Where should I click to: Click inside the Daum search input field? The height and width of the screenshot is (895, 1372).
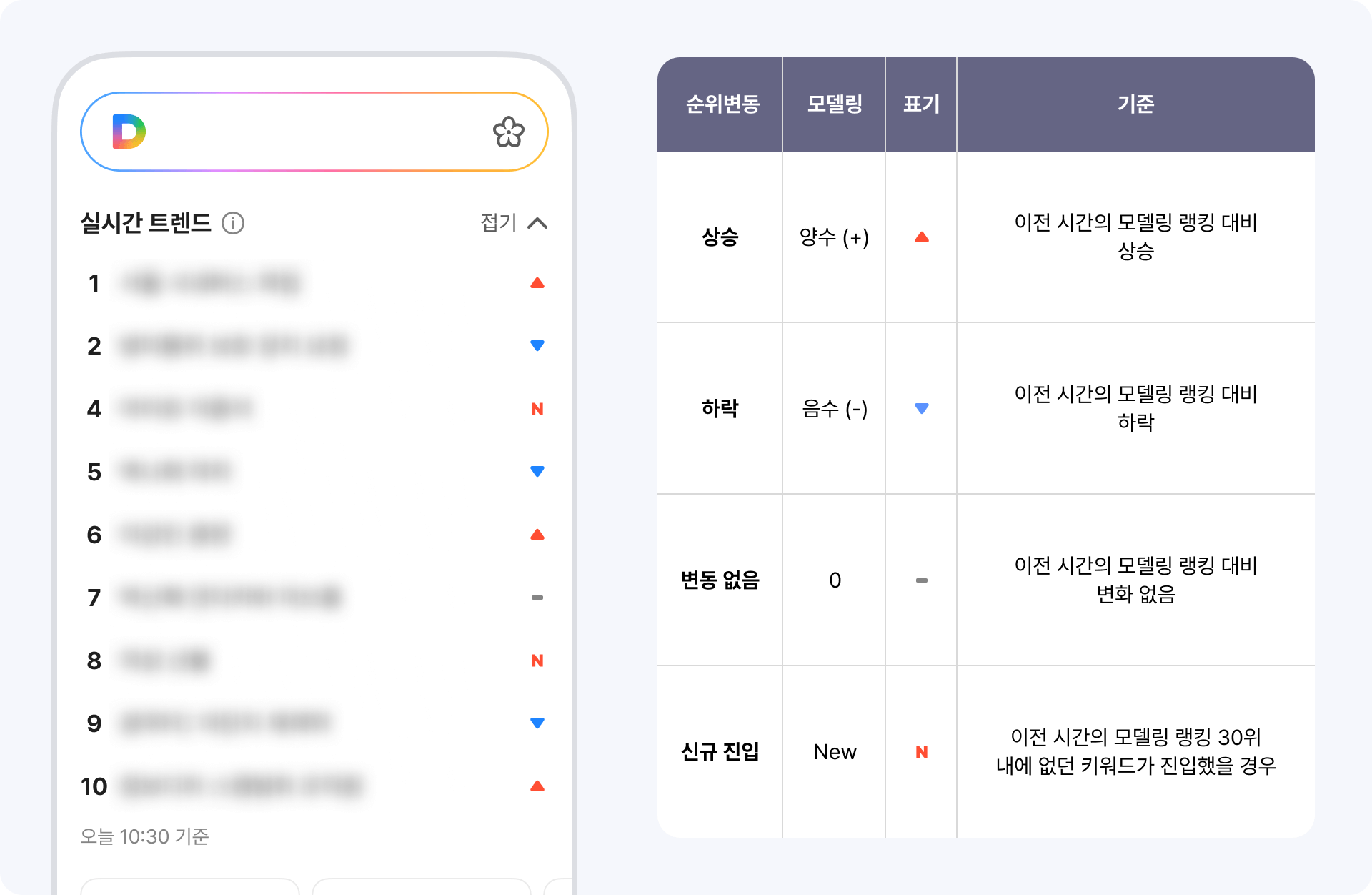point(314,131)
